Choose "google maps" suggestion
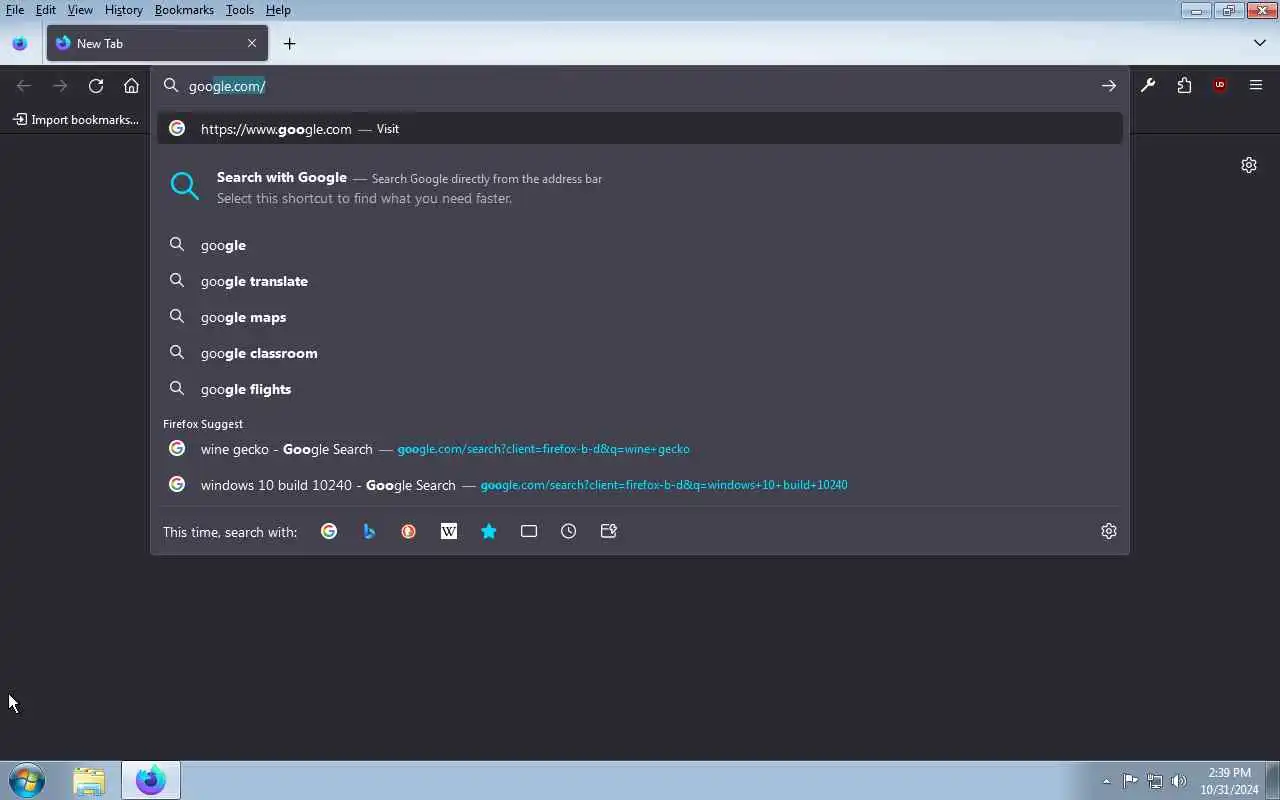Screen dimensions: 1280x800 [640, 317]
